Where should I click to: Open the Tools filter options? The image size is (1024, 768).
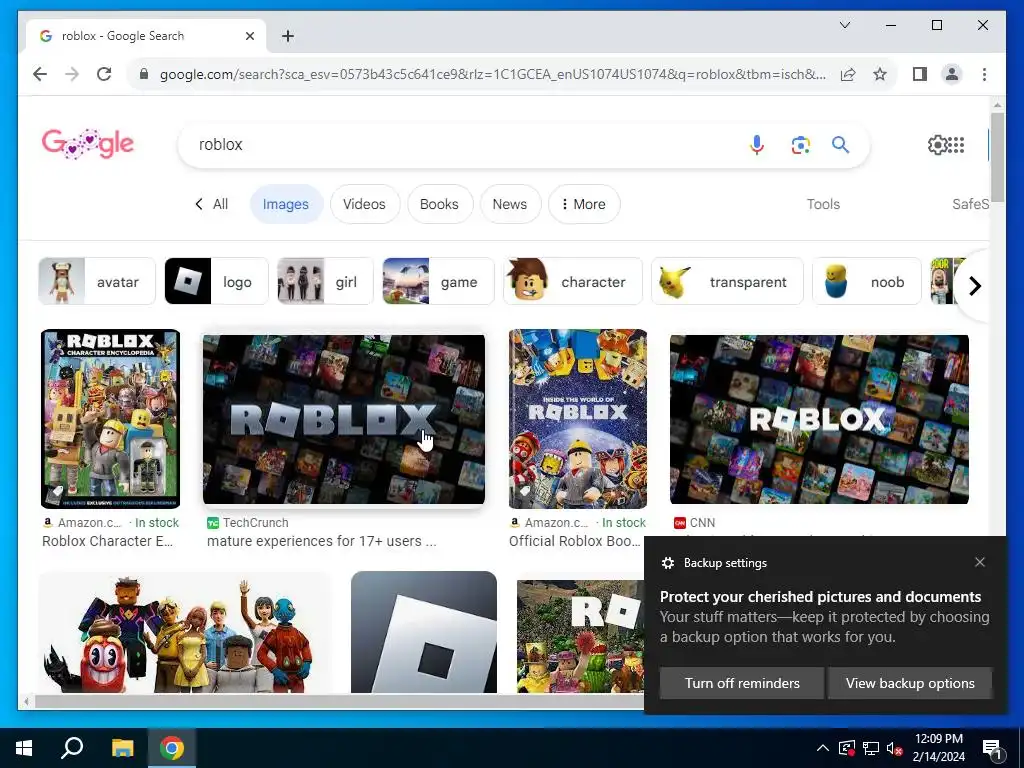click(823, 204)
